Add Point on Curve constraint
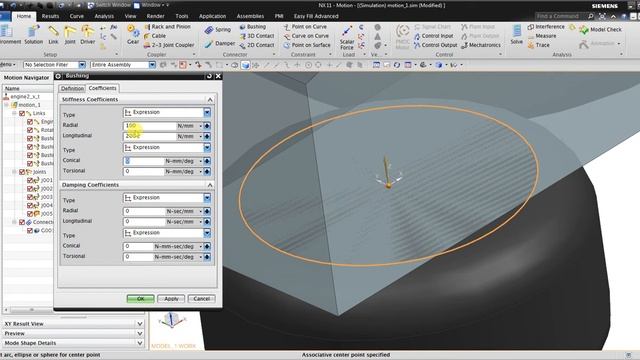Viewport: 640px width, 360px height. pos(305,27)
